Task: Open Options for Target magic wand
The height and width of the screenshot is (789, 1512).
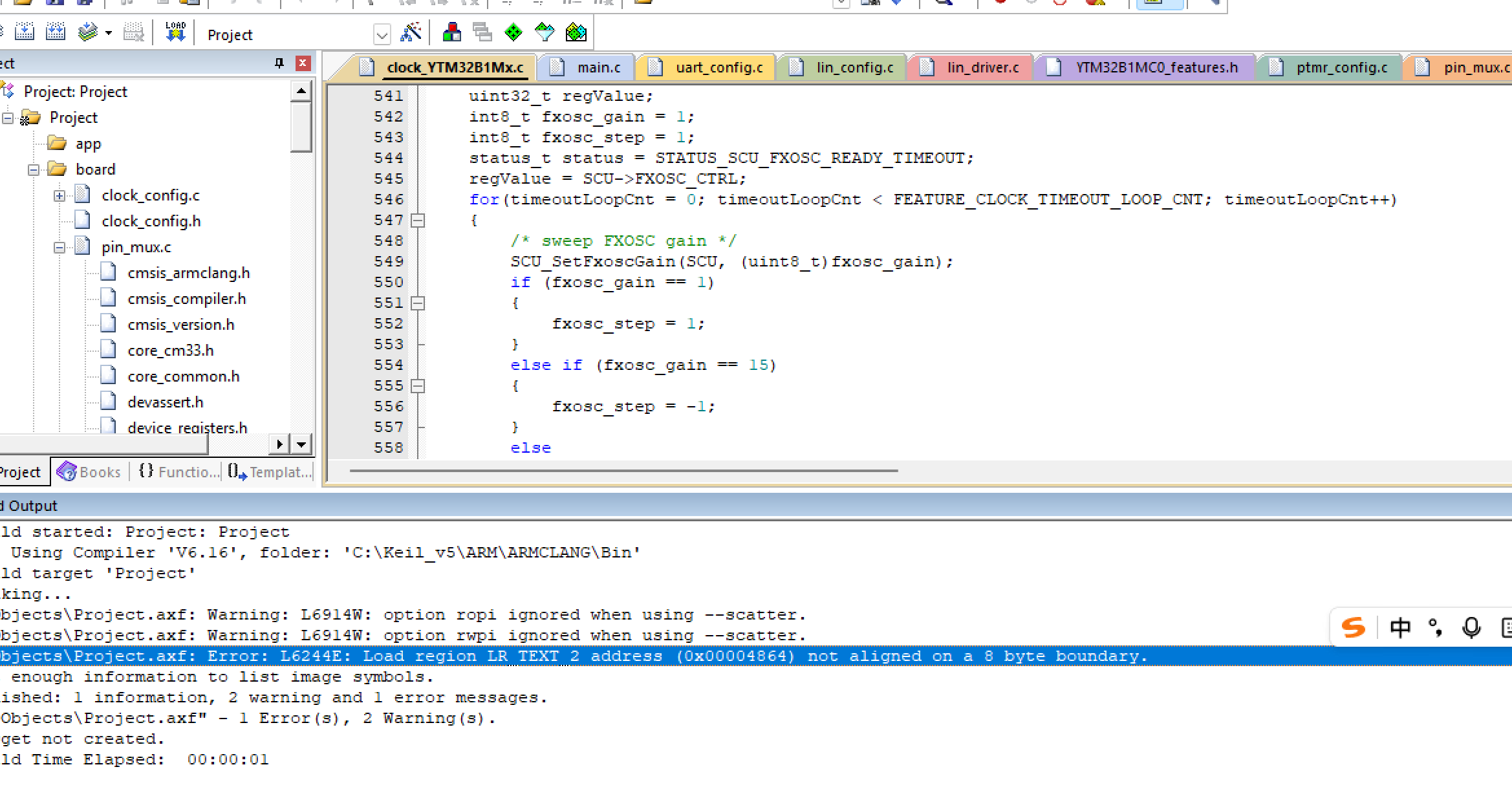Action: click(411, 32)
